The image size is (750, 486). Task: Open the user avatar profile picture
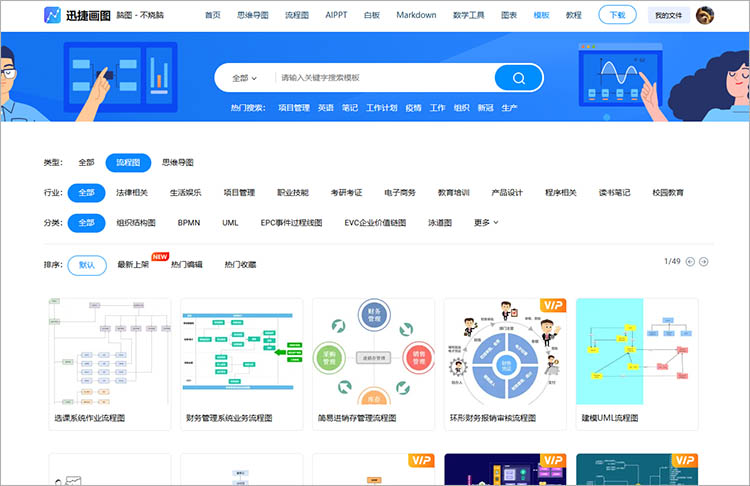point(705,15)
